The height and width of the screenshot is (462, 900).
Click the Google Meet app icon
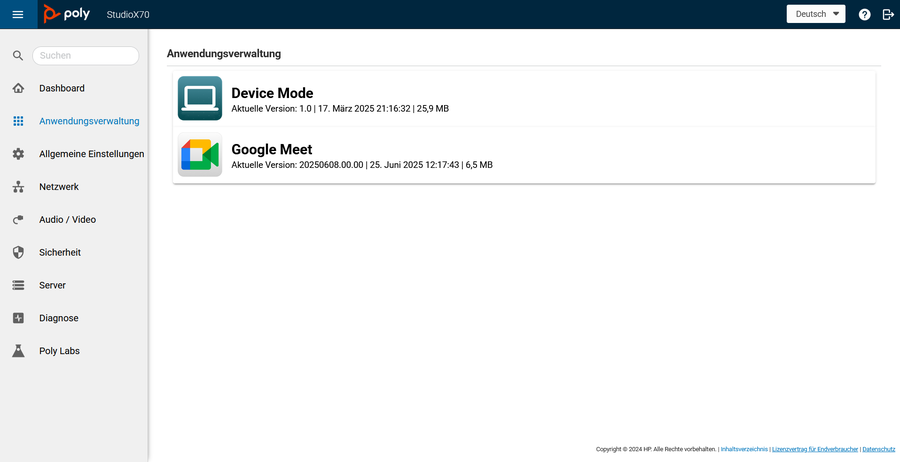click(x=200, y=156)
